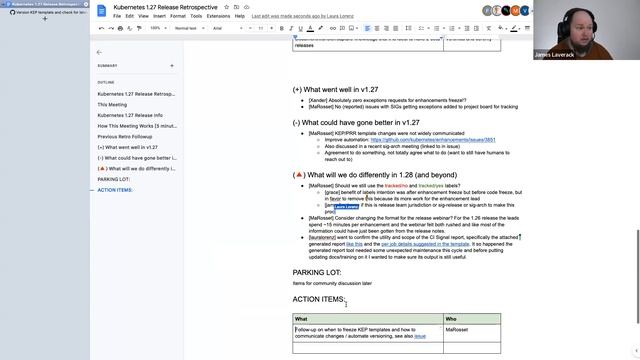Add a comment using the toolbar icon
The image size is (640, 360).
click(342, 28)
